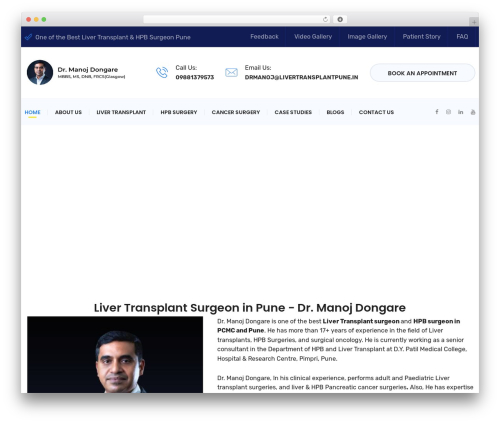The image size is (500, 423).
Task: Open the LinkedIn social icon
Action: [x=460, y=112]
